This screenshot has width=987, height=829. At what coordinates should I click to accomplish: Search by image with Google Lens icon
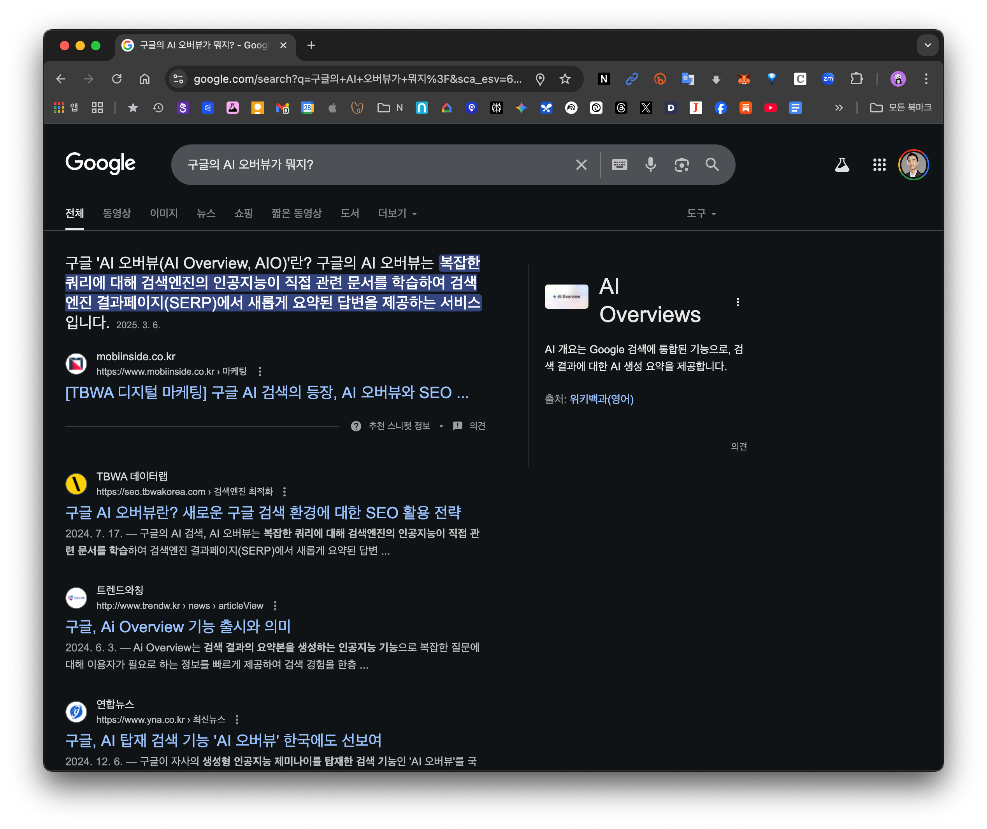[x=682, y=165]
